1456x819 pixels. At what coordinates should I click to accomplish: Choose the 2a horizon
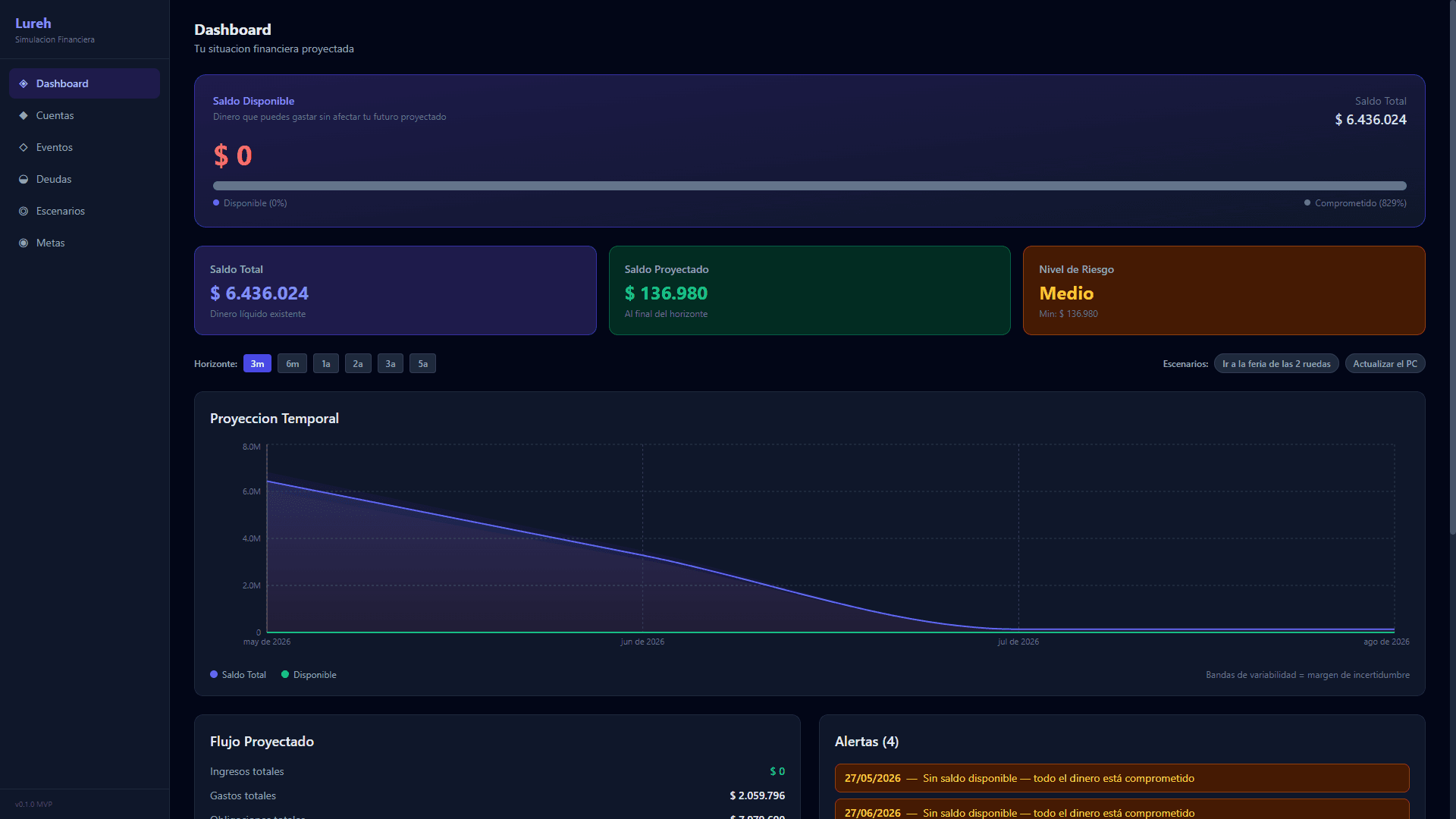(358, 364)
